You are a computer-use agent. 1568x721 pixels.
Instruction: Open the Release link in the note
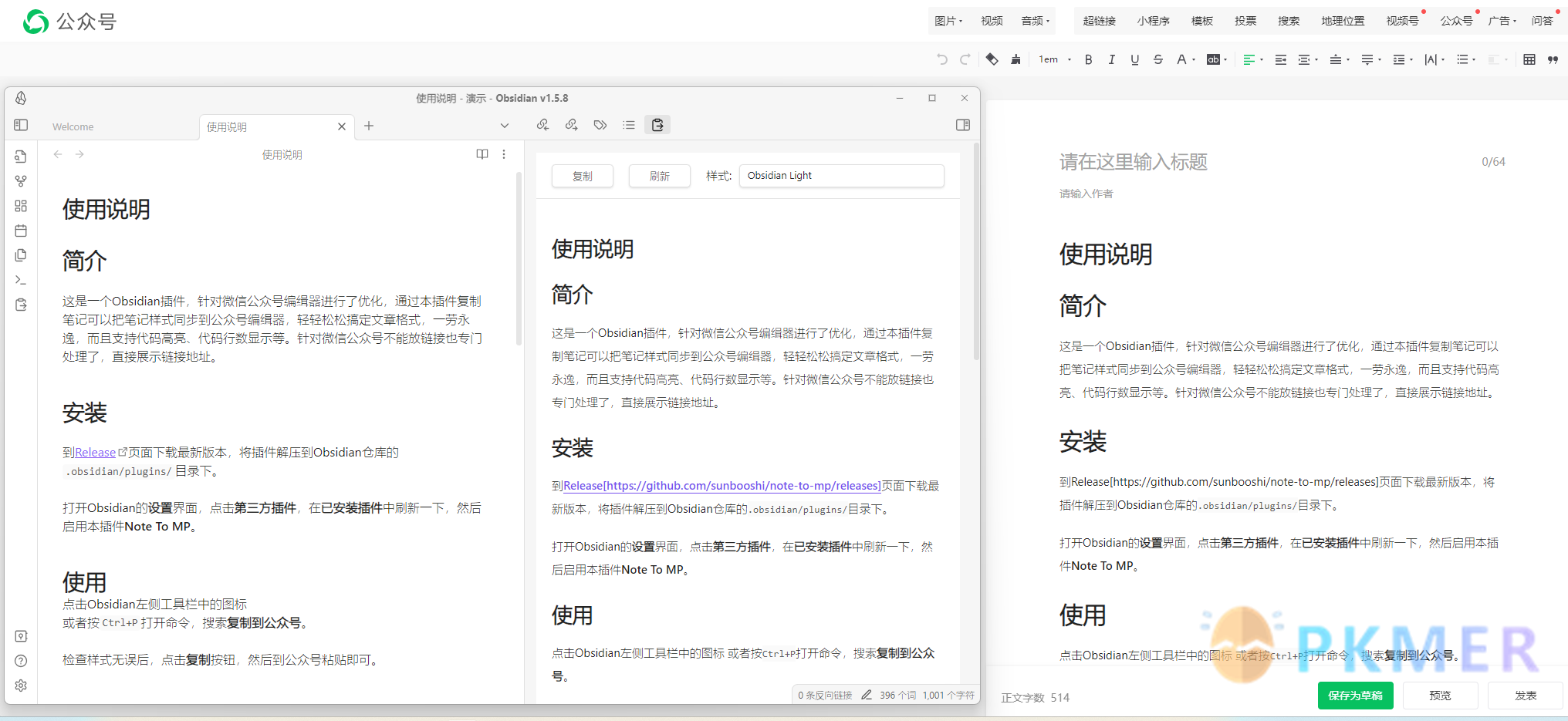click(x=95, y=453)
